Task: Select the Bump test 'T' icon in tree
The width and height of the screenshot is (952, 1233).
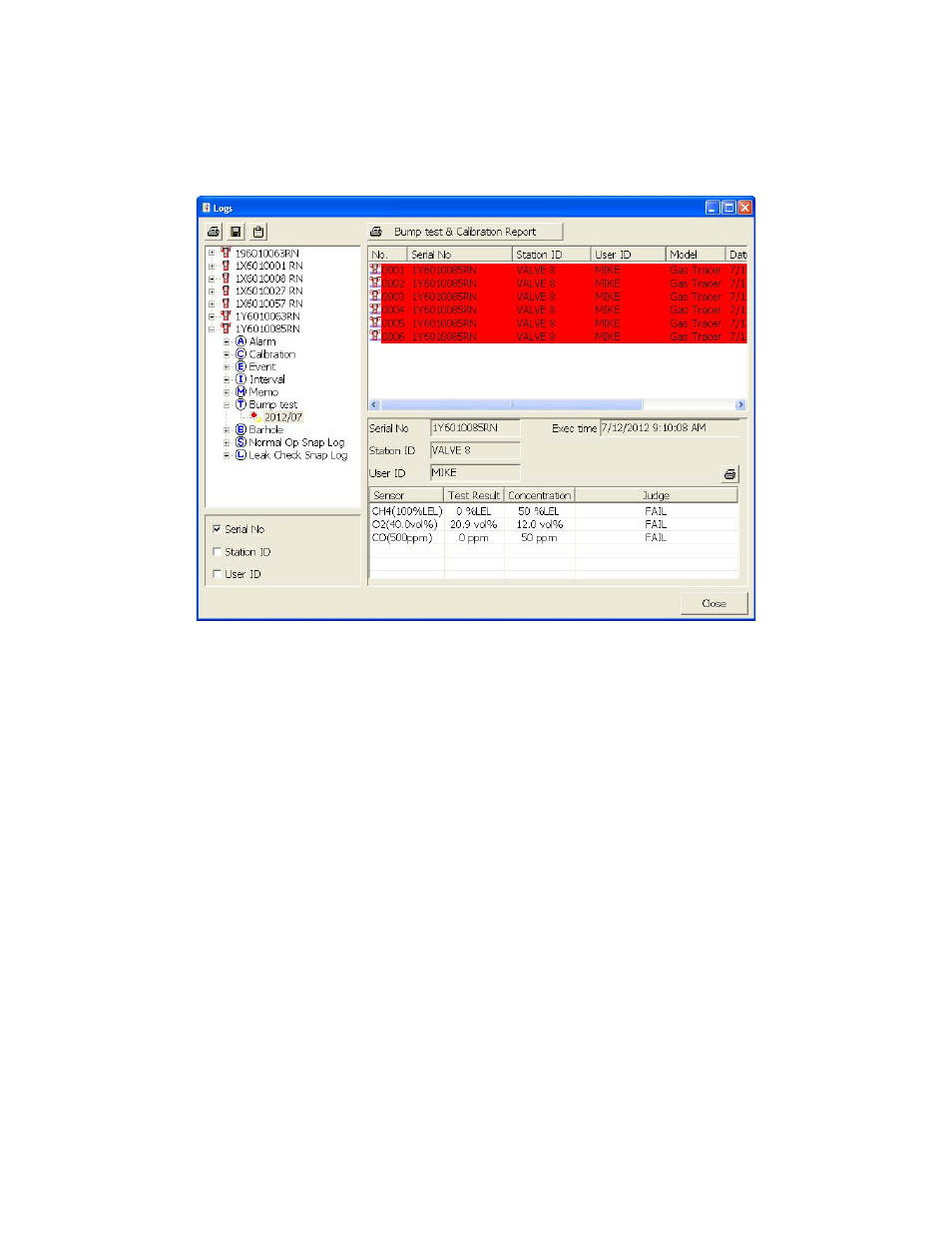Action: [240, 404]
